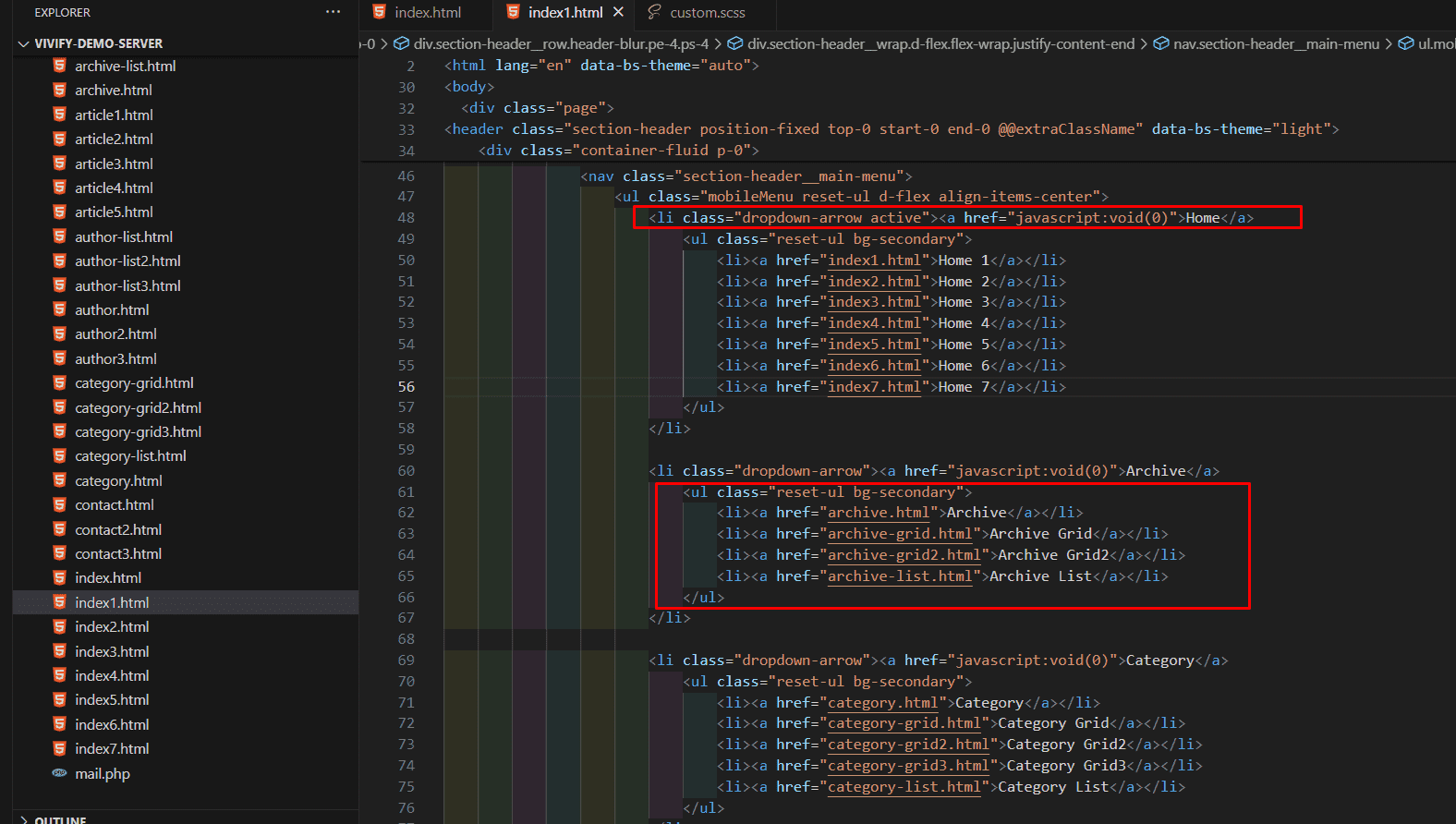Switch to the custom.scss tab
The image size is (1456, 824).
point(708,12)
